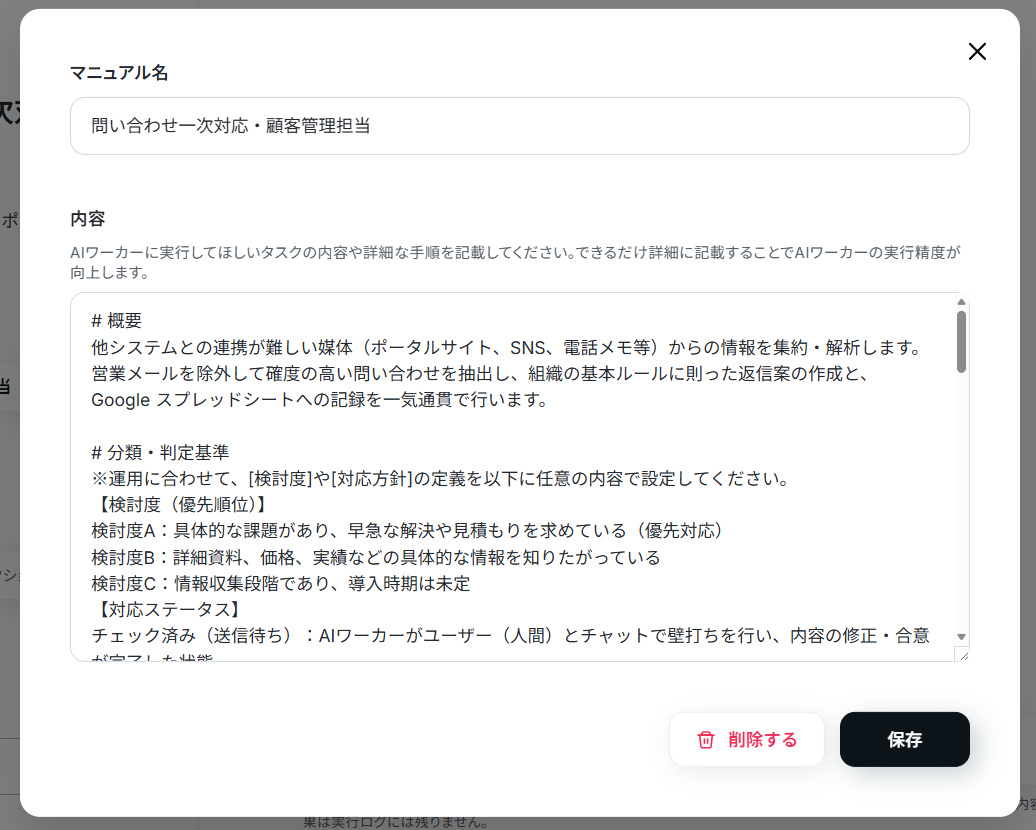Focus the マニュアル名 input field

[519, 126]
